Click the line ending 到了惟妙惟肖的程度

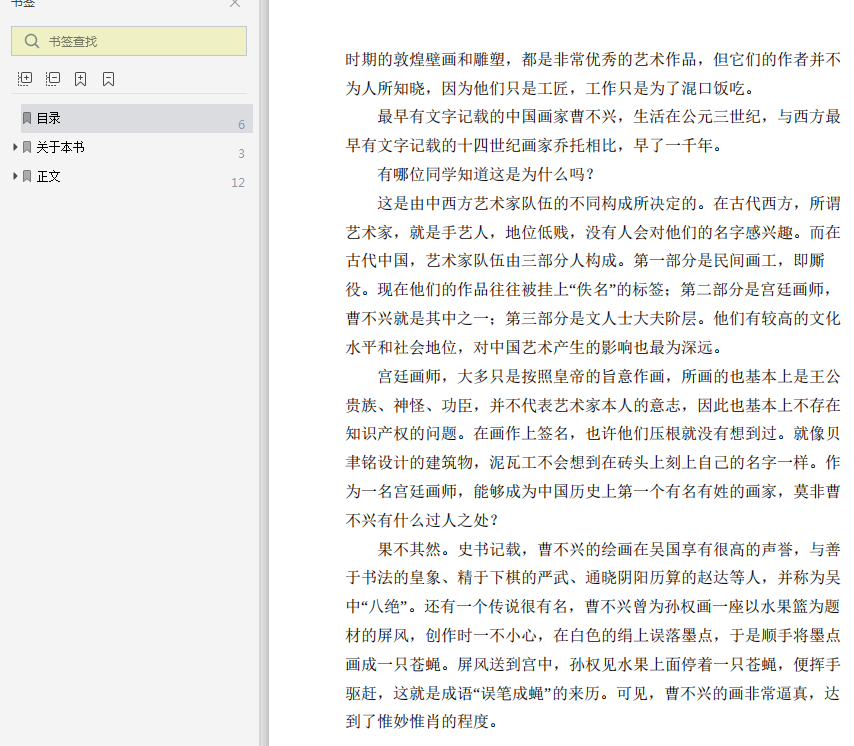pos(422,721)
